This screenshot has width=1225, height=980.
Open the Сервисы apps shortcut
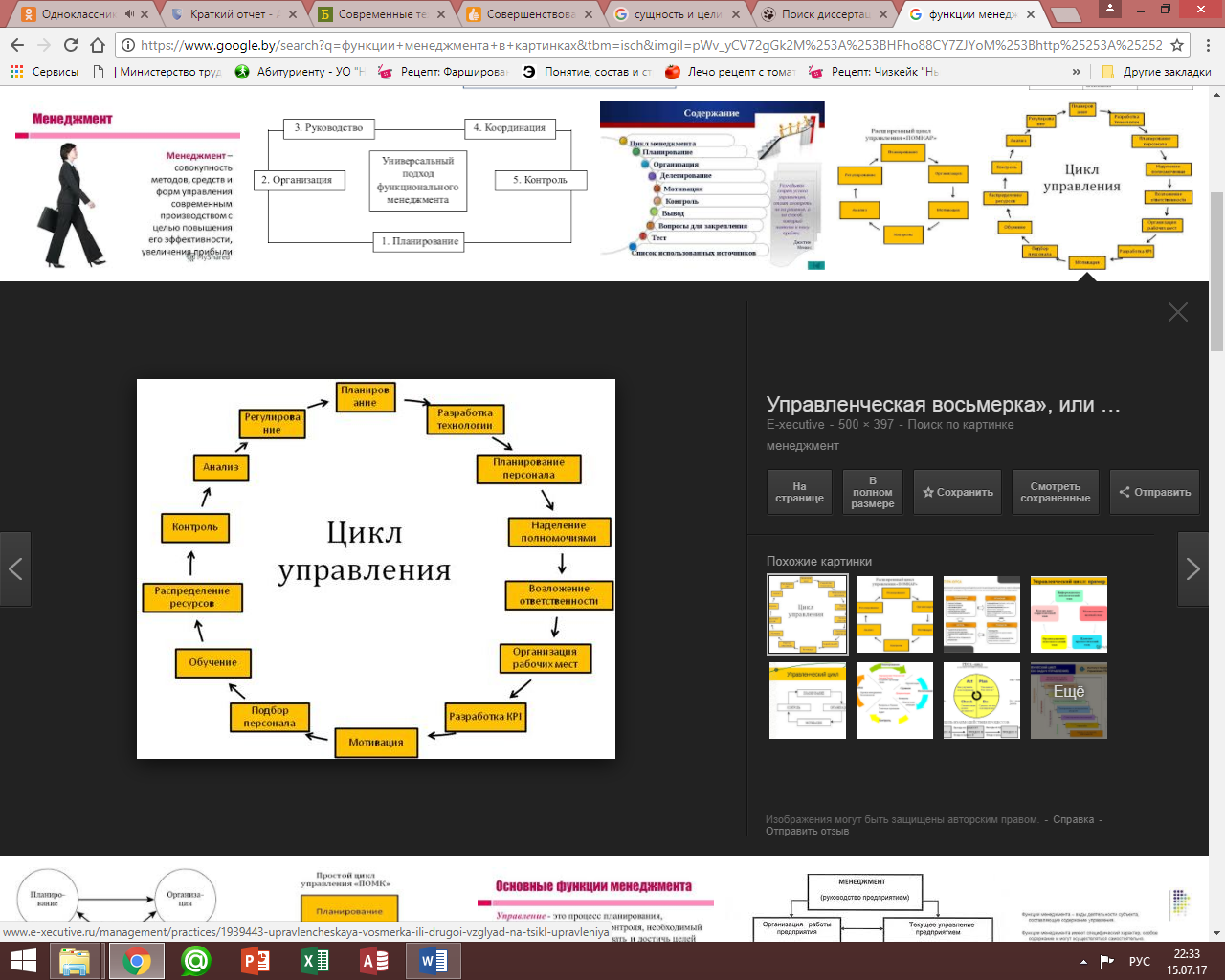(x=44, y=72)
